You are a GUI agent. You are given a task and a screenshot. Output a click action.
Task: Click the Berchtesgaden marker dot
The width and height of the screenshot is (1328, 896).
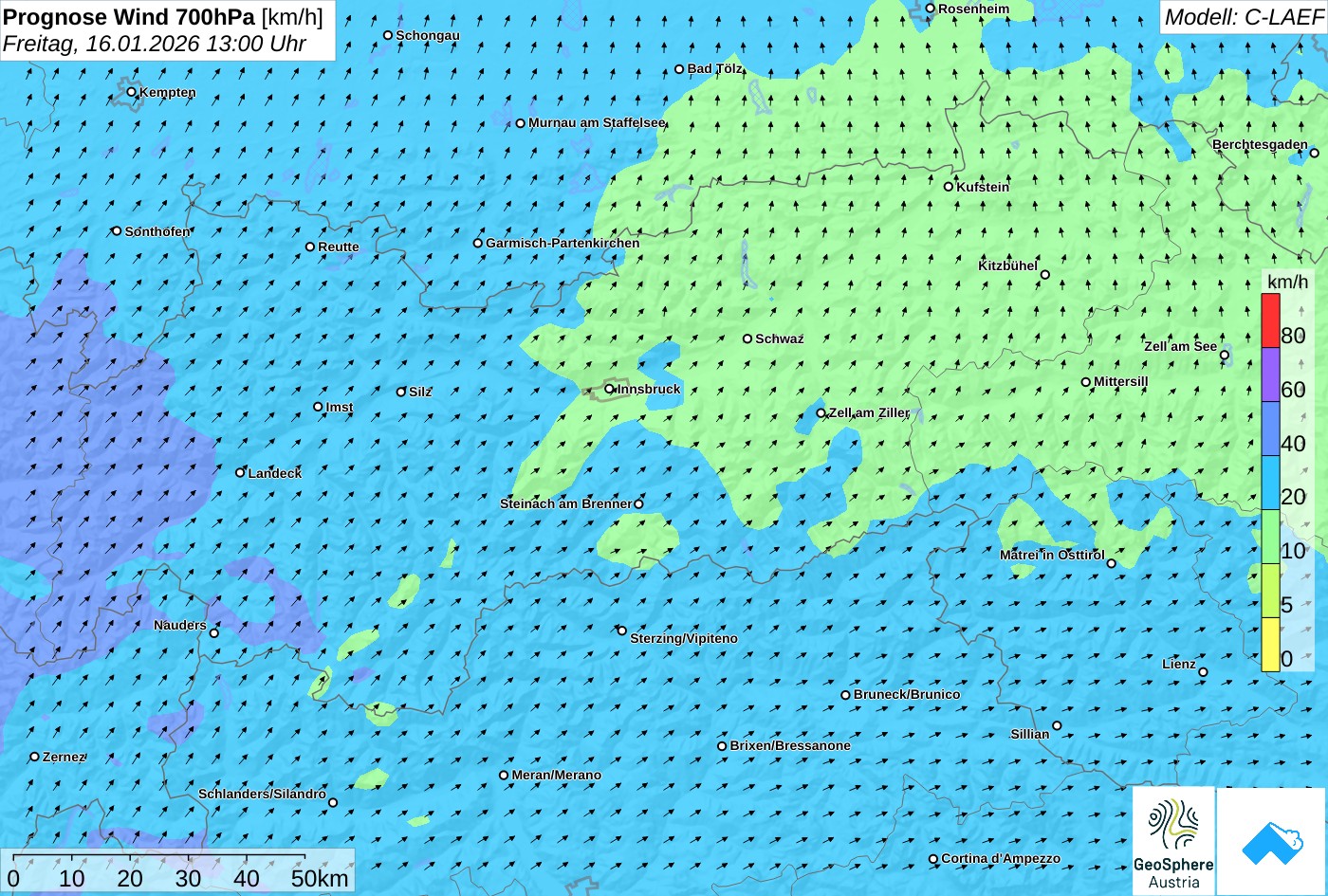pos(1315,153)
